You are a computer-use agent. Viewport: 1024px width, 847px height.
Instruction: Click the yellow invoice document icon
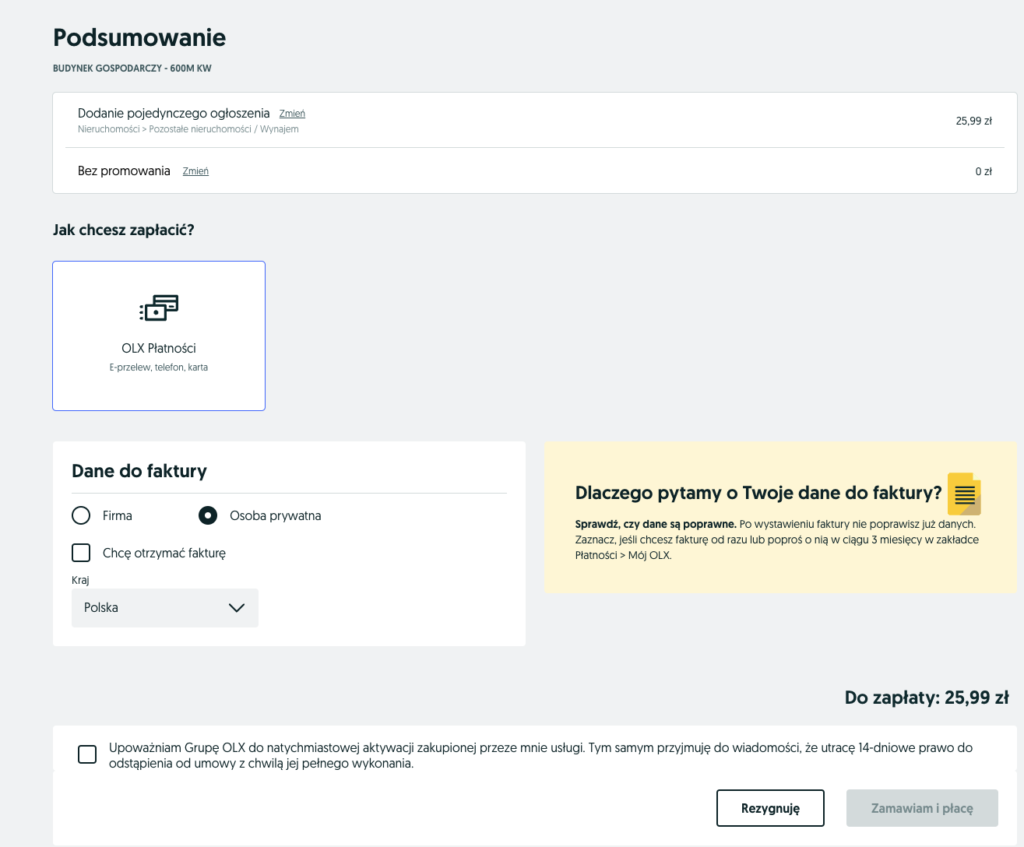click(965, 494)
